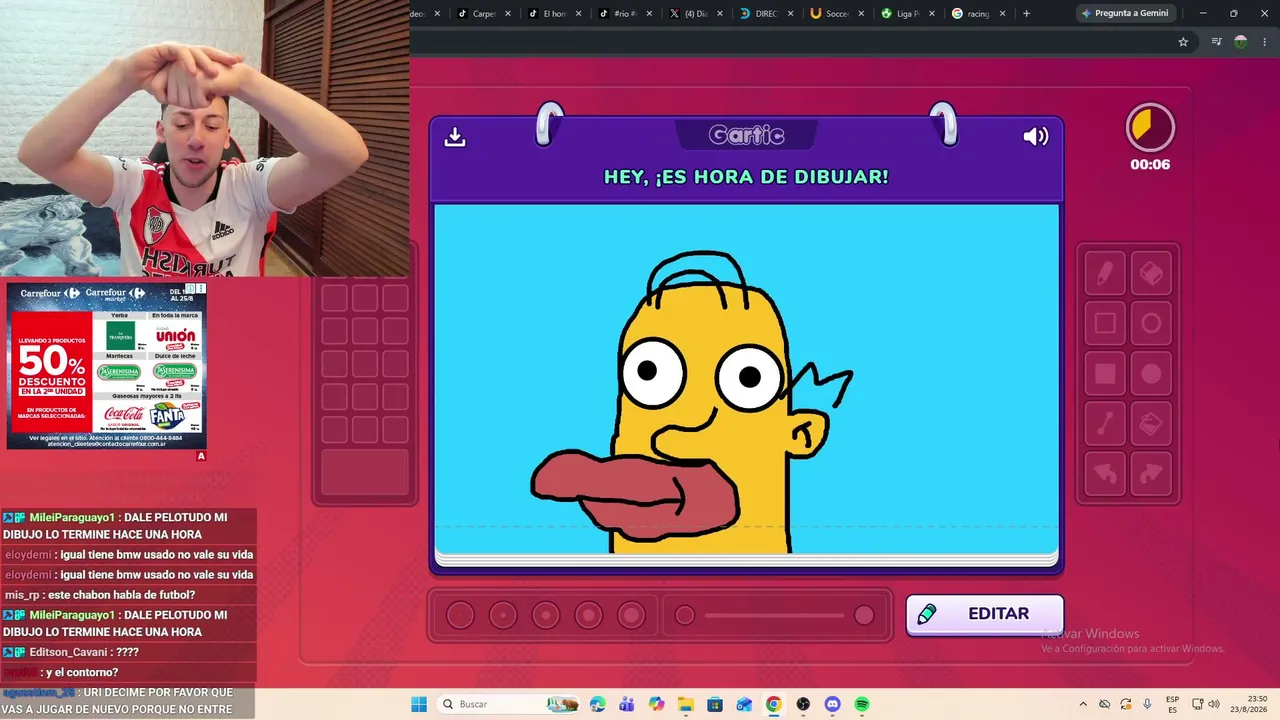Open the Windows Start menu

pos(419,704)
